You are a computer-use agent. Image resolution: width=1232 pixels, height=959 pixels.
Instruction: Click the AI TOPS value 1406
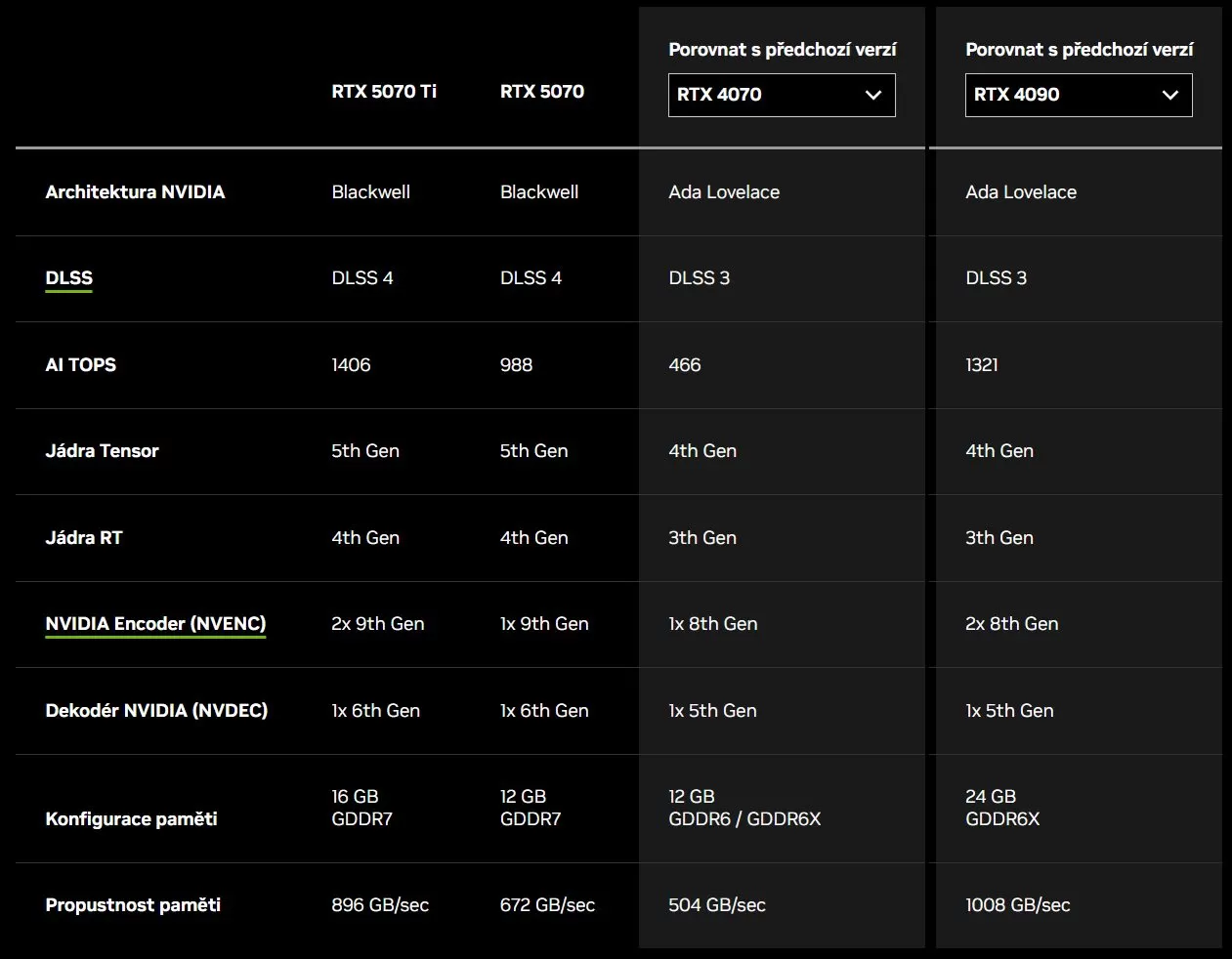point(351,365)
